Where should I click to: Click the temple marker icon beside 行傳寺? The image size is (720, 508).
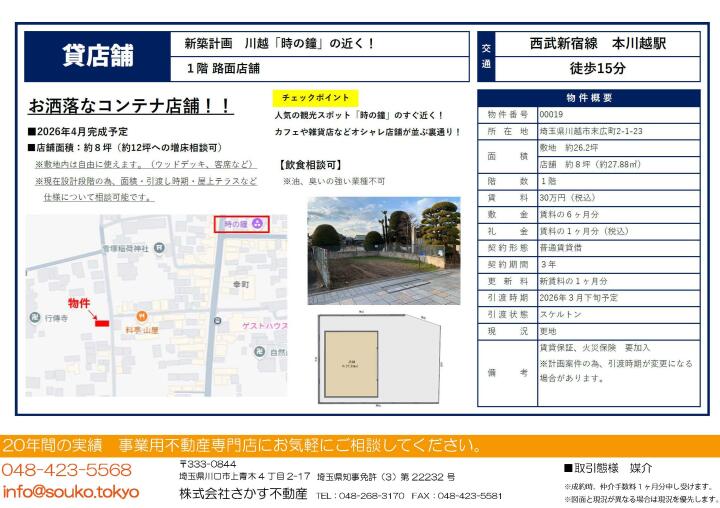click(x=36, y=318)
